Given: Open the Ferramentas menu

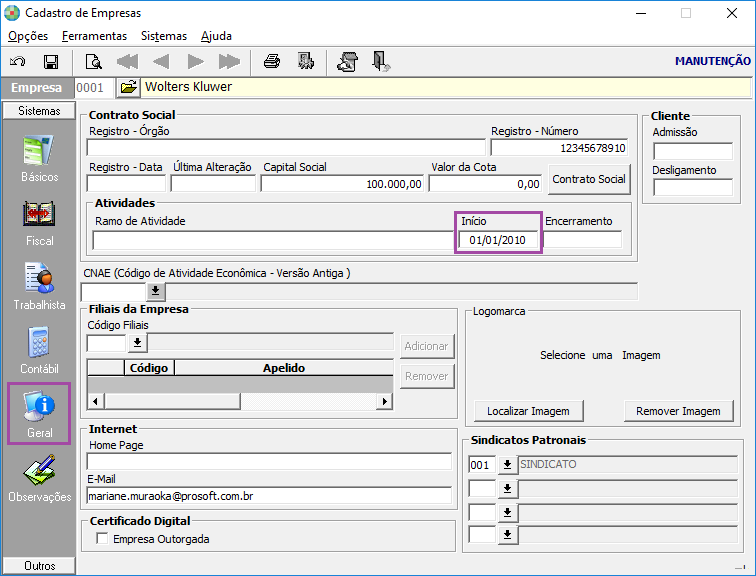Looking at the screenshot, I should 94,36.
